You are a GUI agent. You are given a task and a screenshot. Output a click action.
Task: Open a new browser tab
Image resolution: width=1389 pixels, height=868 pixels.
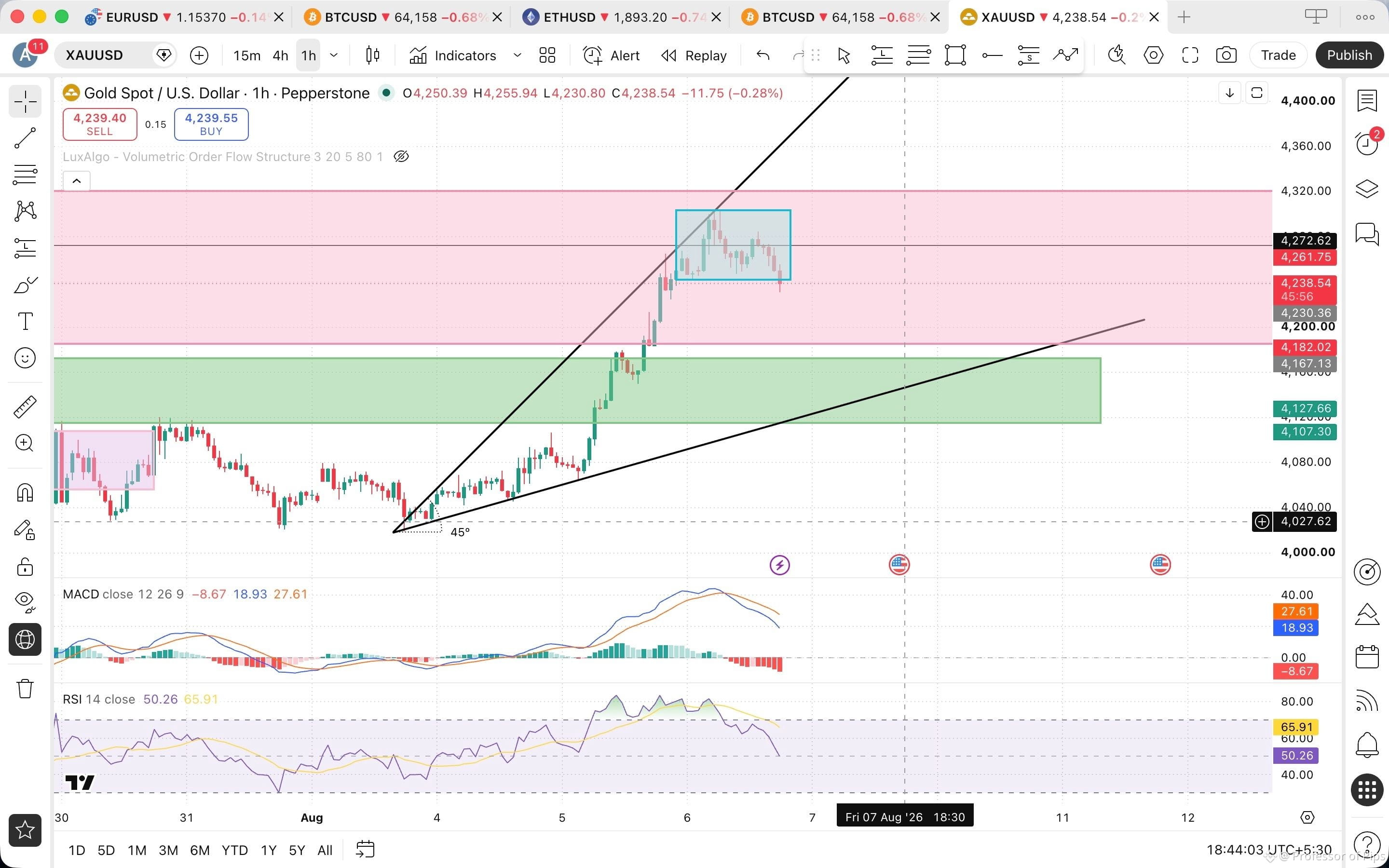point(1184,17)
